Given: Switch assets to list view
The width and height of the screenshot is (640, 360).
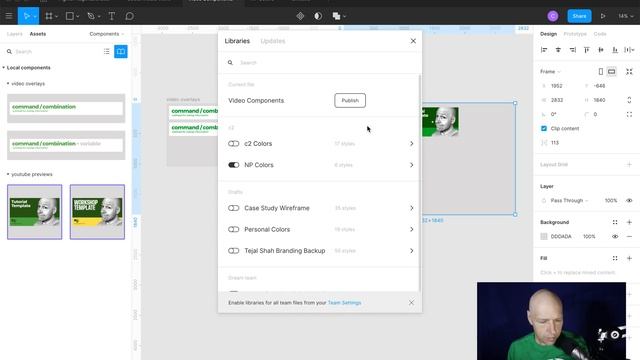Looking at the screenshot, I should [107, 51].
